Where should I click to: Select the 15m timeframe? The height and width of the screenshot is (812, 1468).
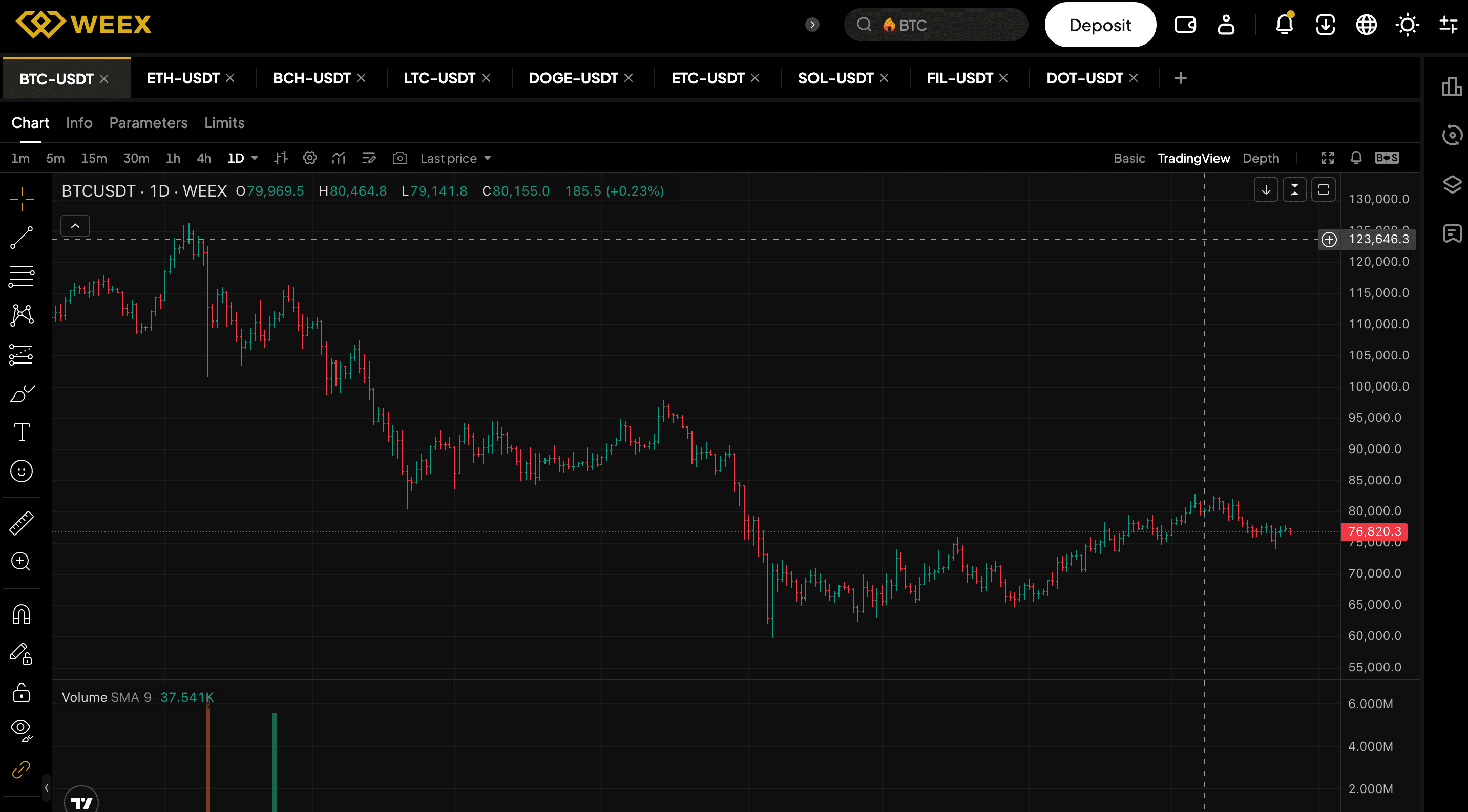(x=94, y=158)
